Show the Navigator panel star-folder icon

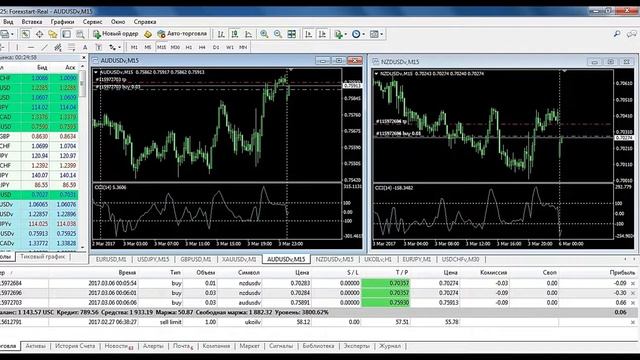click(53, 34)
